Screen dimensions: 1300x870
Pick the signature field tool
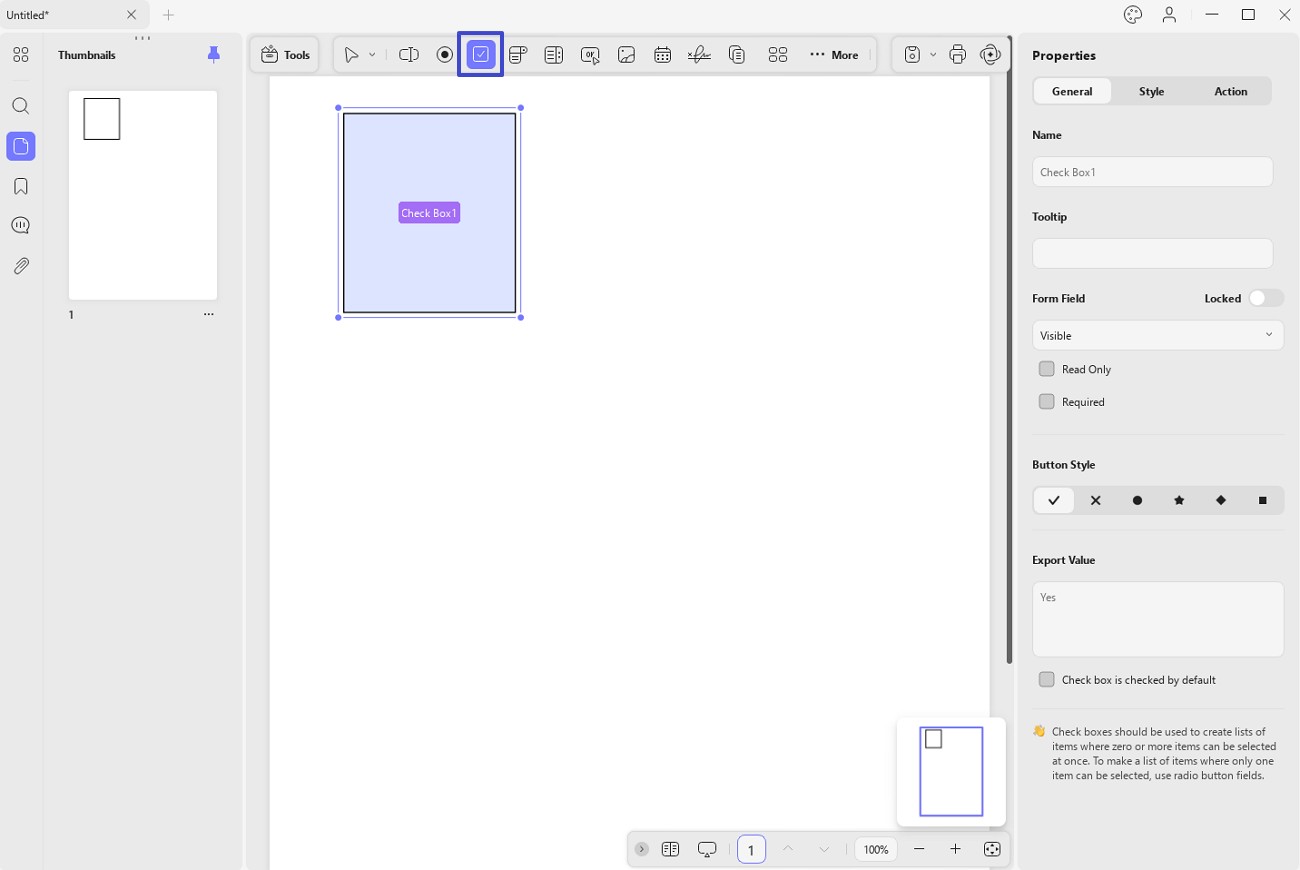click(699, 55)
